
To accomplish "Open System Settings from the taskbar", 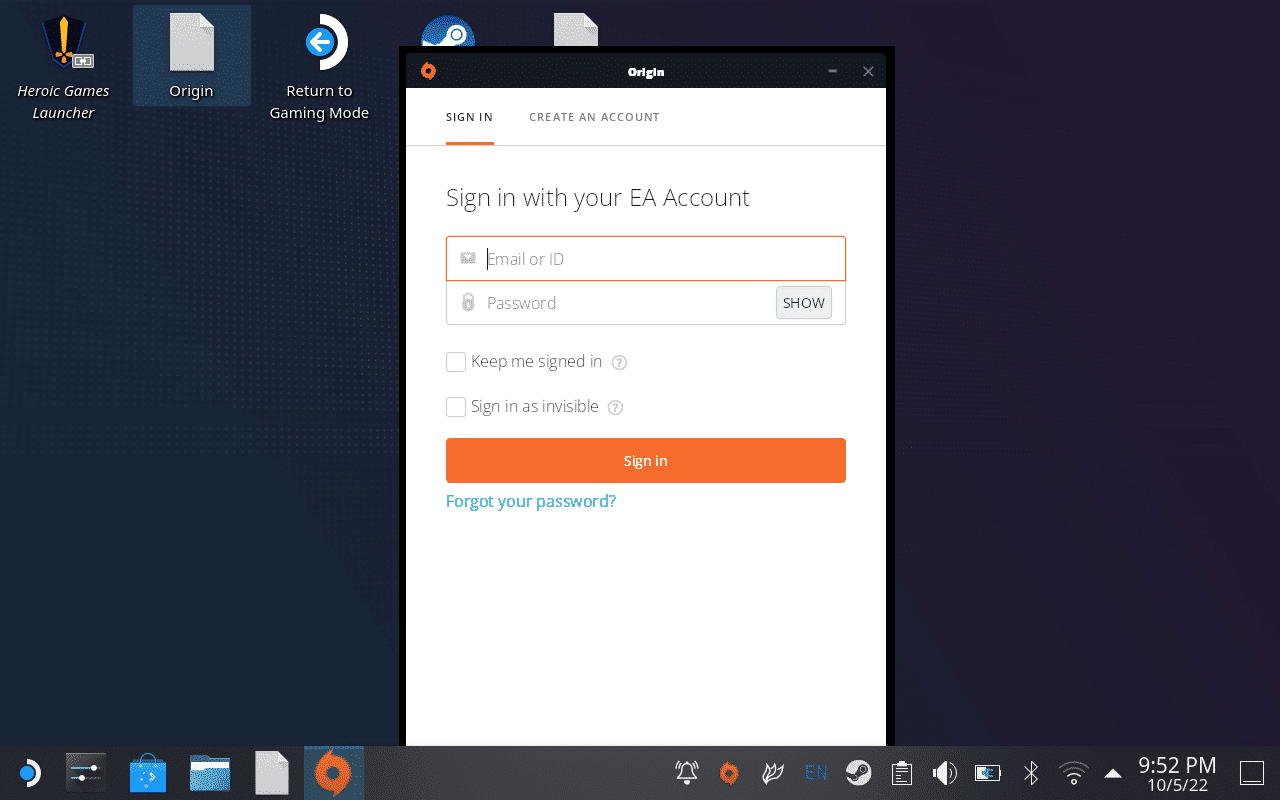I will (86, 773).
